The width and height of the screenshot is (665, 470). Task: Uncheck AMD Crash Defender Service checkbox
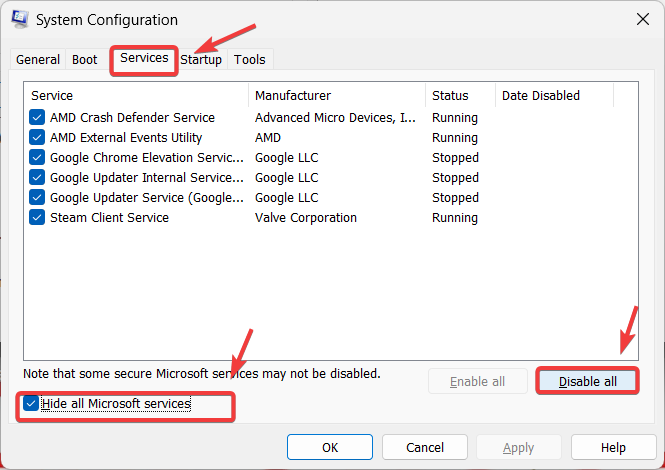37,118
